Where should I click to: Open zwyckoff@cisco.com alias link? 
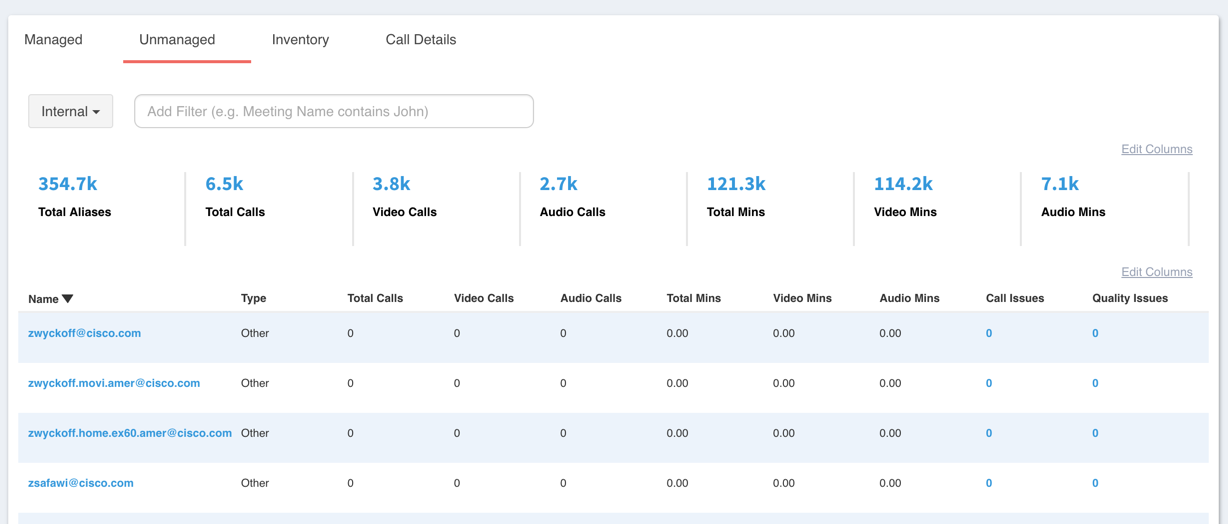[85, 333]
